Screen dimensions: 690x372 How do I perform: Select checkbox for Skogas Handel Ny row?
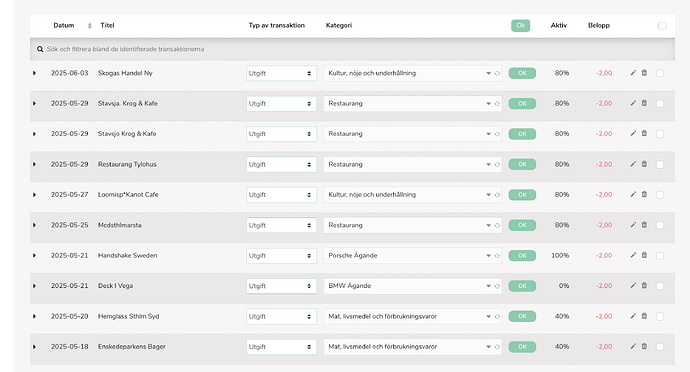660,73
